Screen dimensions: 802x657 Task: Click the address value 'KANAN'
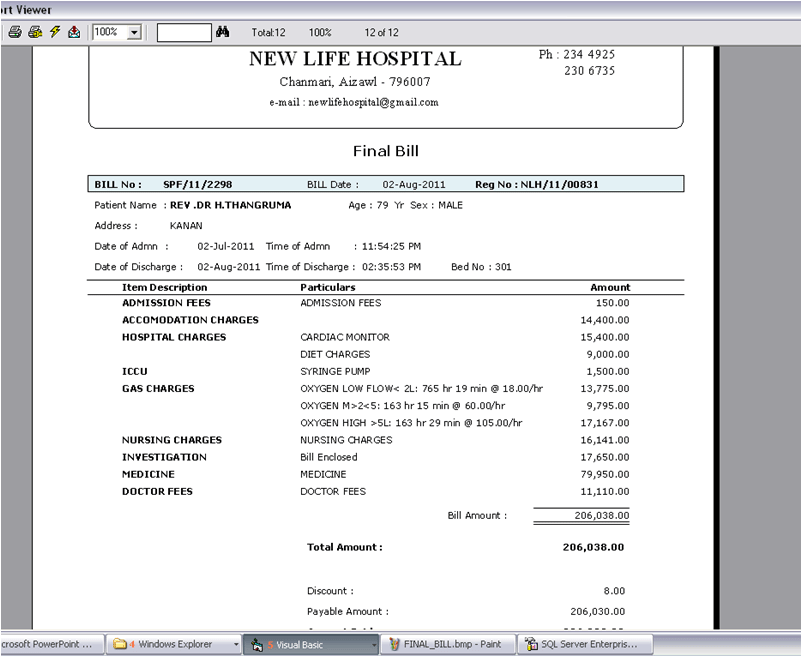[x=186, y=225]
